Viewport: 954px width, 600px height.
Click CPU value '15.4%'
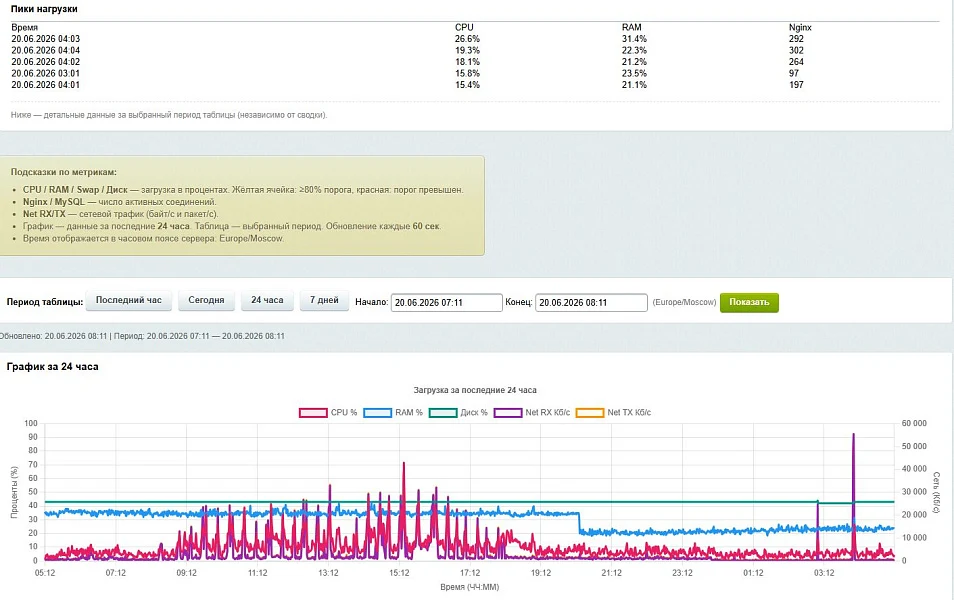click(467, 85)
